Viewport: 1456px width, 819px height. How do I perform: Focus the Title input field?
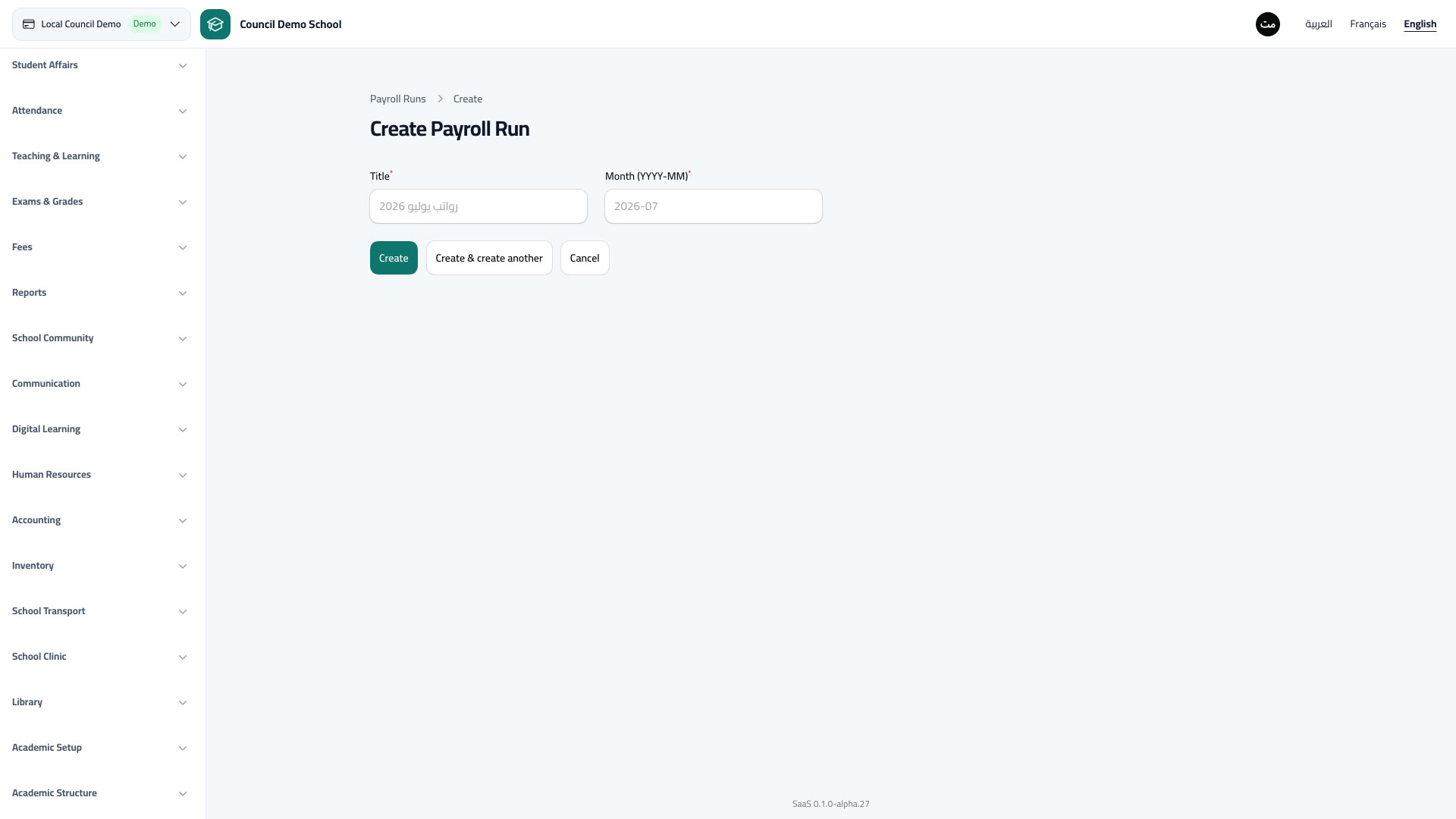[479, 206]
